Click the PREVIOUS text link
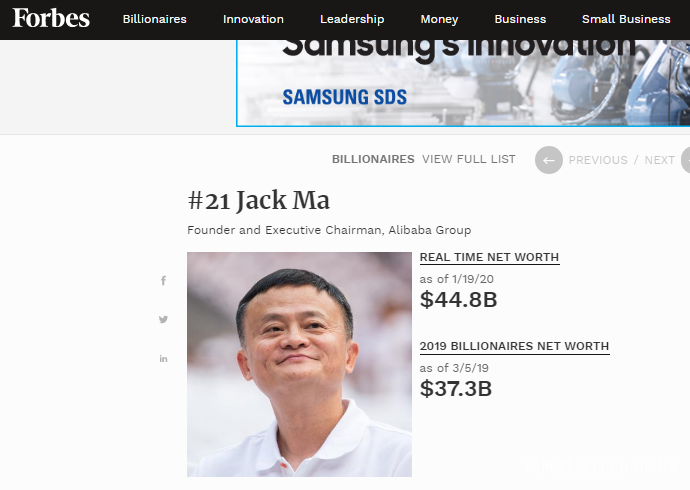690x490 pixels. point(598,160)
